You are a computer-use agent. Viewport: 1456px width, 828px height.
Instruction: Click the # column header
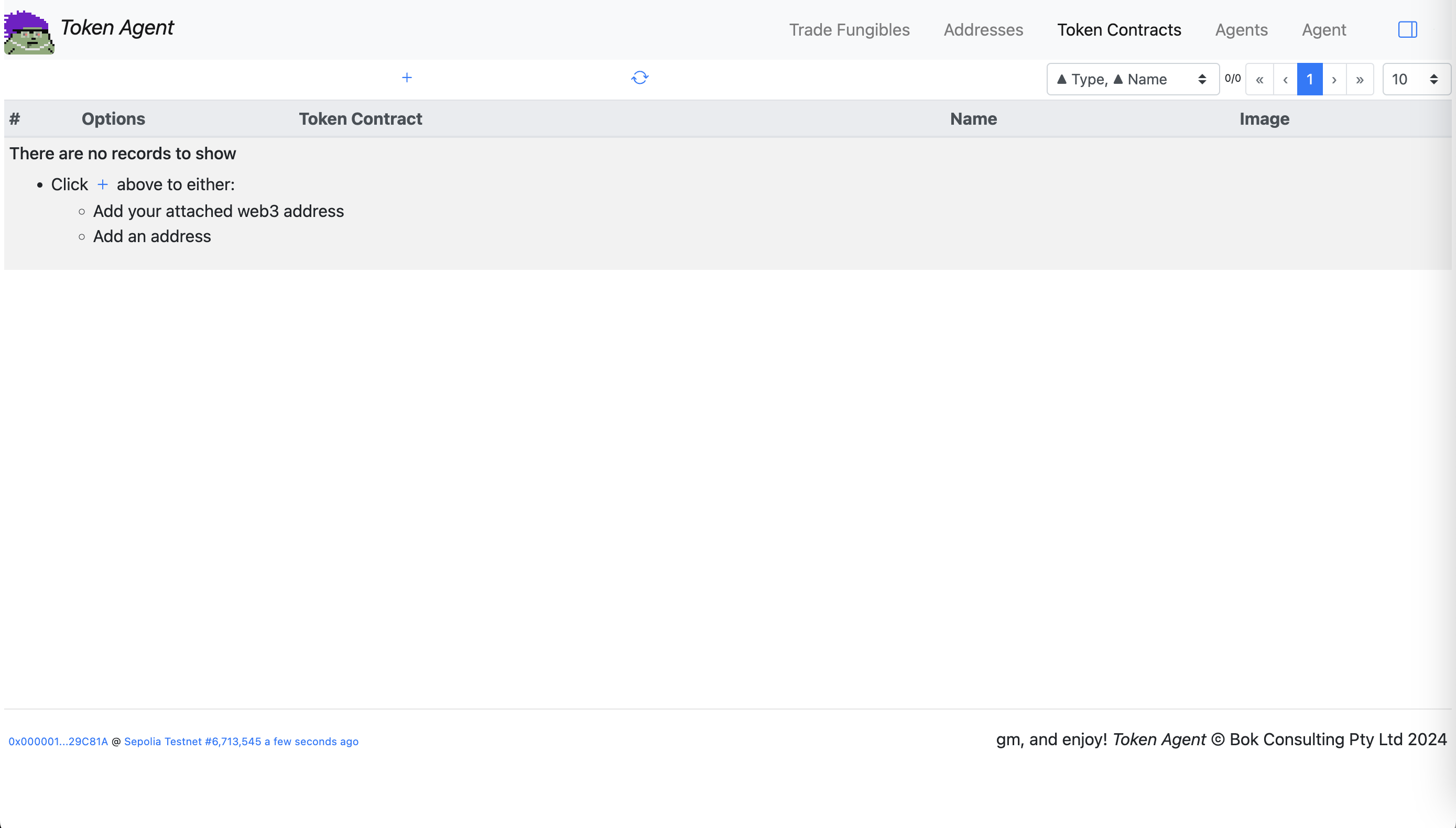pyautogui.click(x=15, y=118)
